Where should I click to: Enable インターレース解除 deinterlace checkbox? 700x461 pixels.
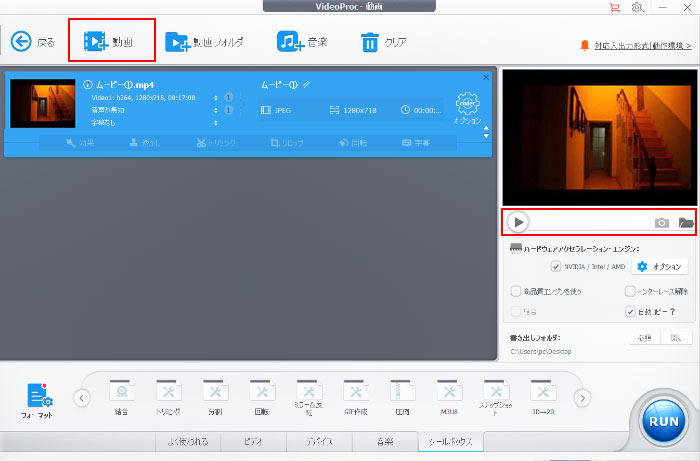[x=630, y=291]
